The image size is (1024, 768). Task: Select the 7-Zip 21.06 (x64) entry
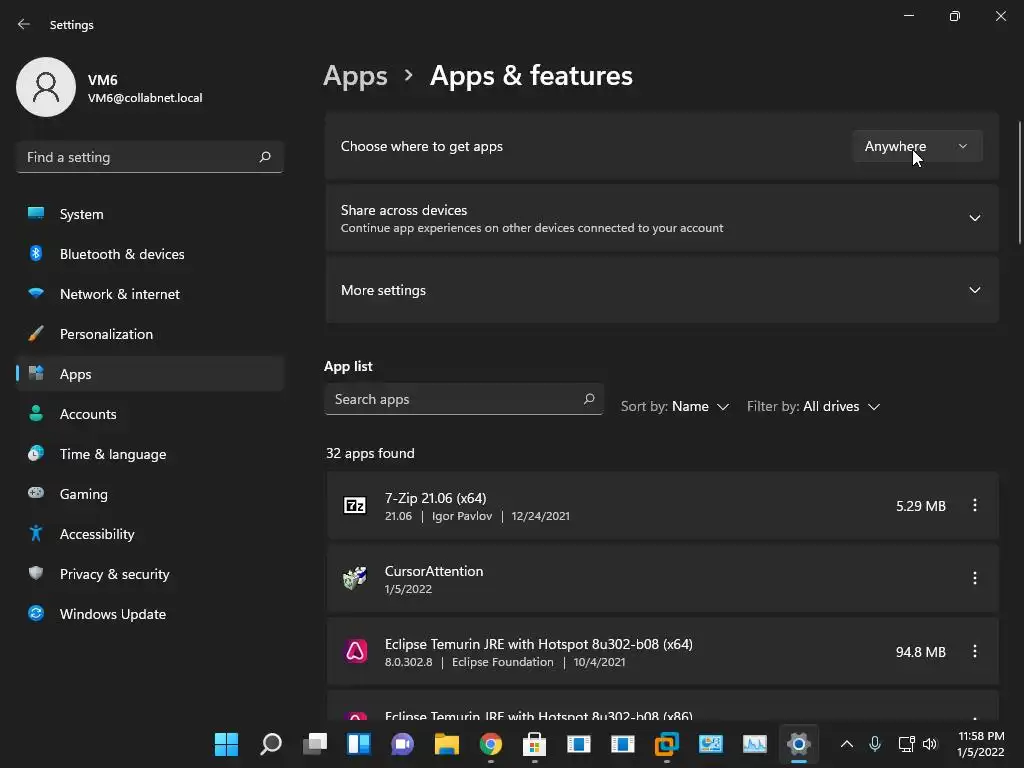pyautogui.click(x=662, y=505)
